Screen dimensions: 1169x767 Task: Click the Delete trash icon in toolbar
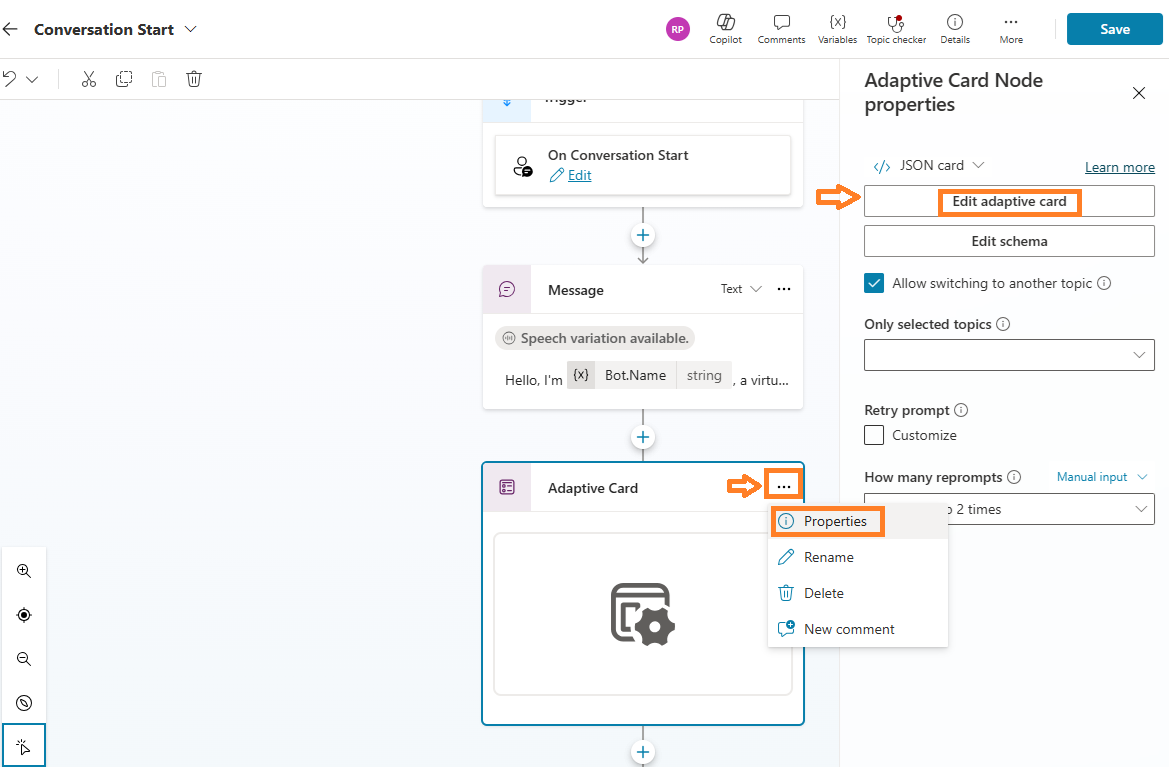(x=194, y=79)
